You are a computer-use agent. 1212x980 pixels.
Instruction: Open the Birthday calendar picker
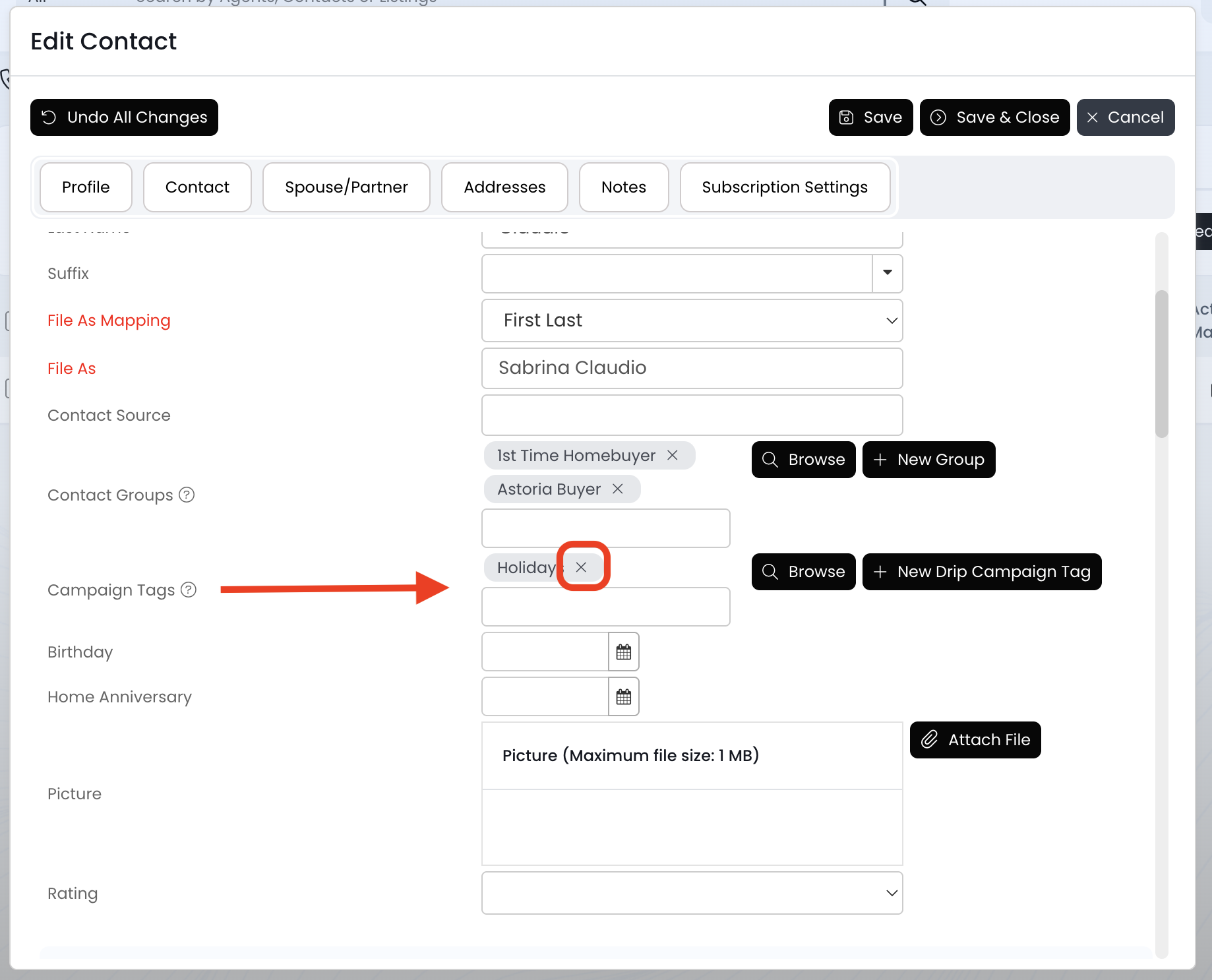(x=623, y=652)
